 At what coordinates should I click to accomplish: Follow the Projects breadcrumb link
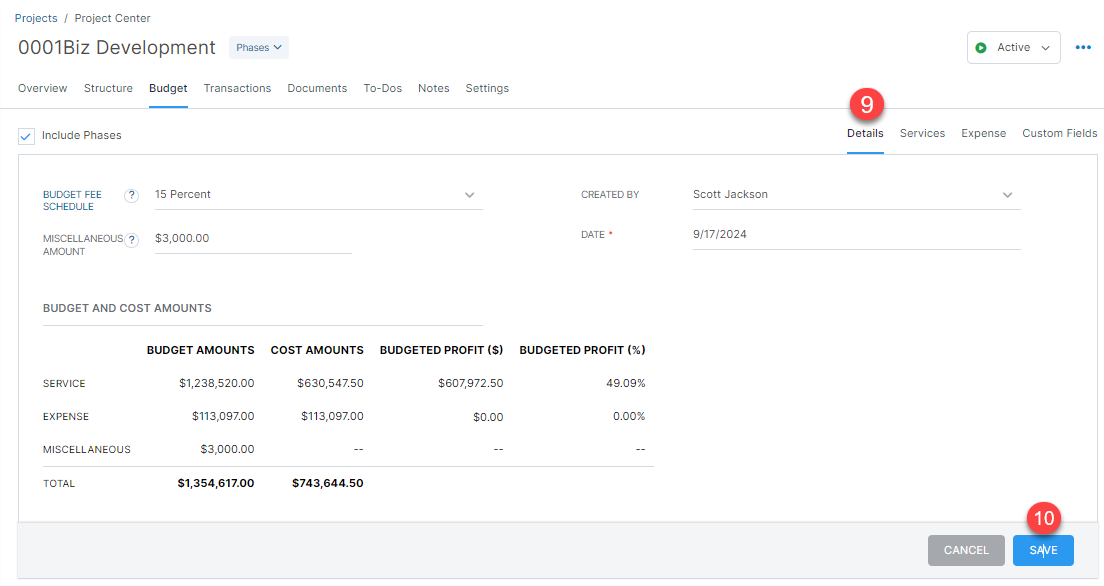[36, 18]
